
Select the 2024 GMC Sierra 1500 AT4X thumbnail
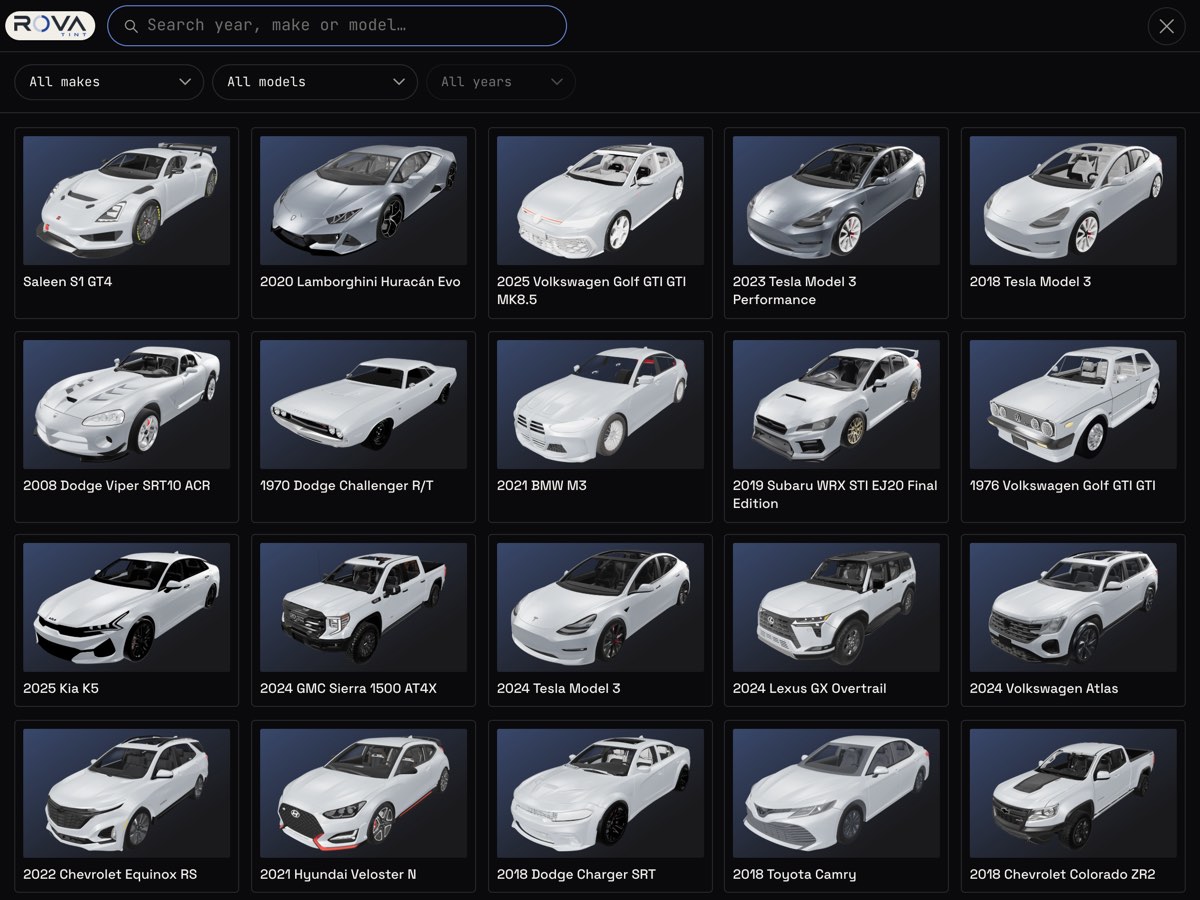click(x=363, y=607)
